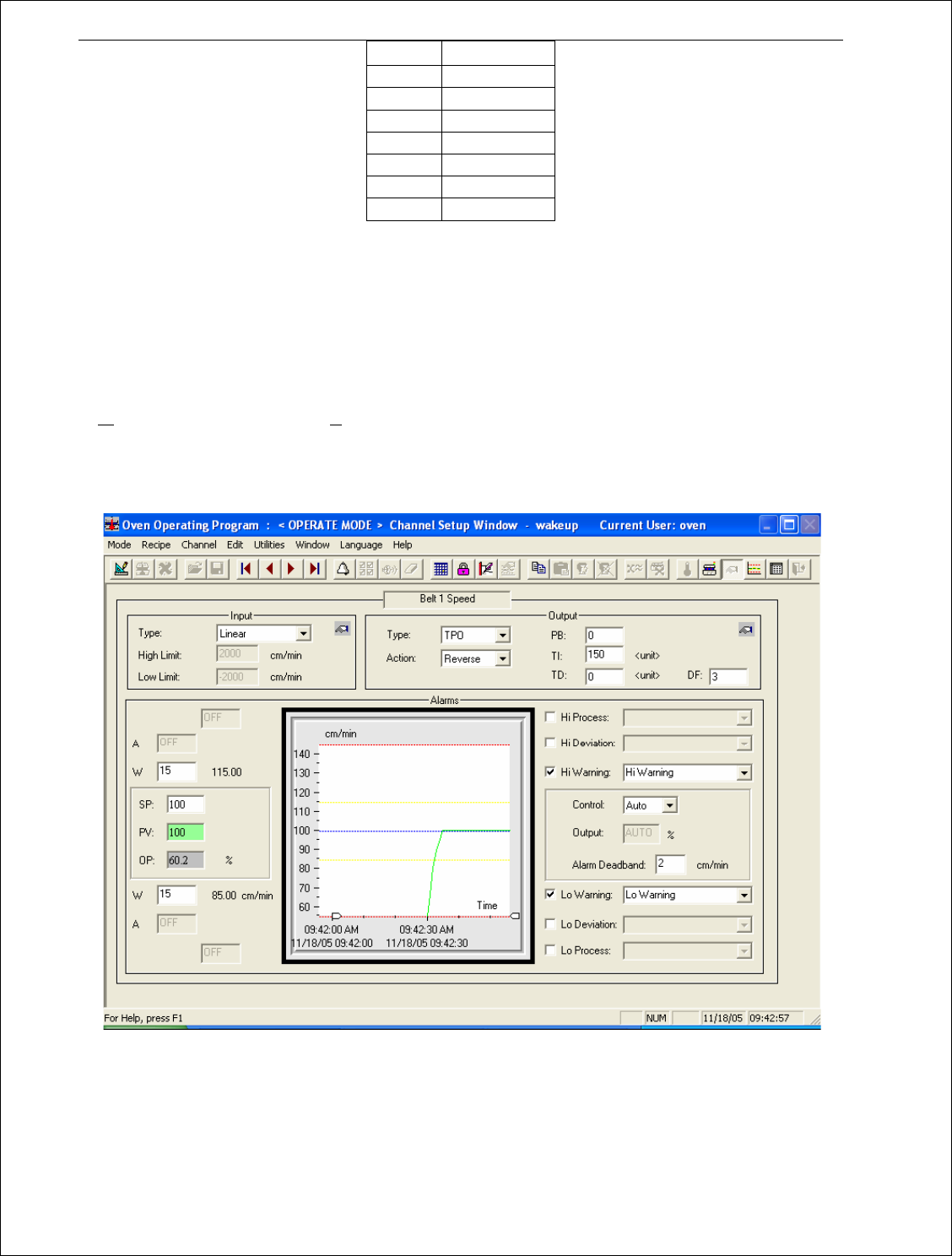Open the Mode menu

tap(119, 544)
